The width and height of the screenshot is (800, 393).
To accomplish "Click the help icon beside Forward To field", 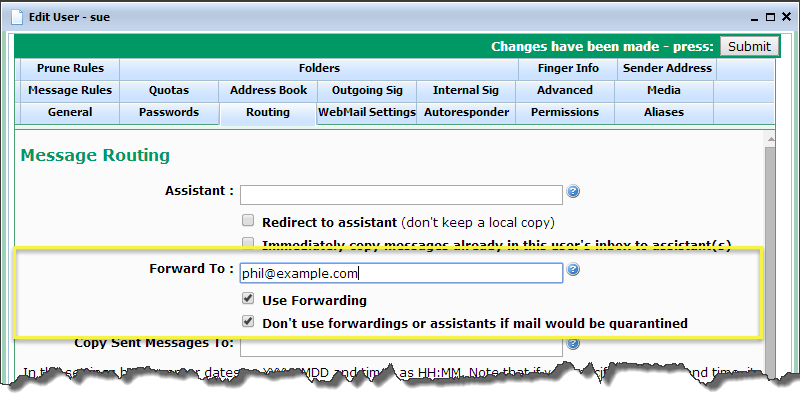I will pos(573,269).
